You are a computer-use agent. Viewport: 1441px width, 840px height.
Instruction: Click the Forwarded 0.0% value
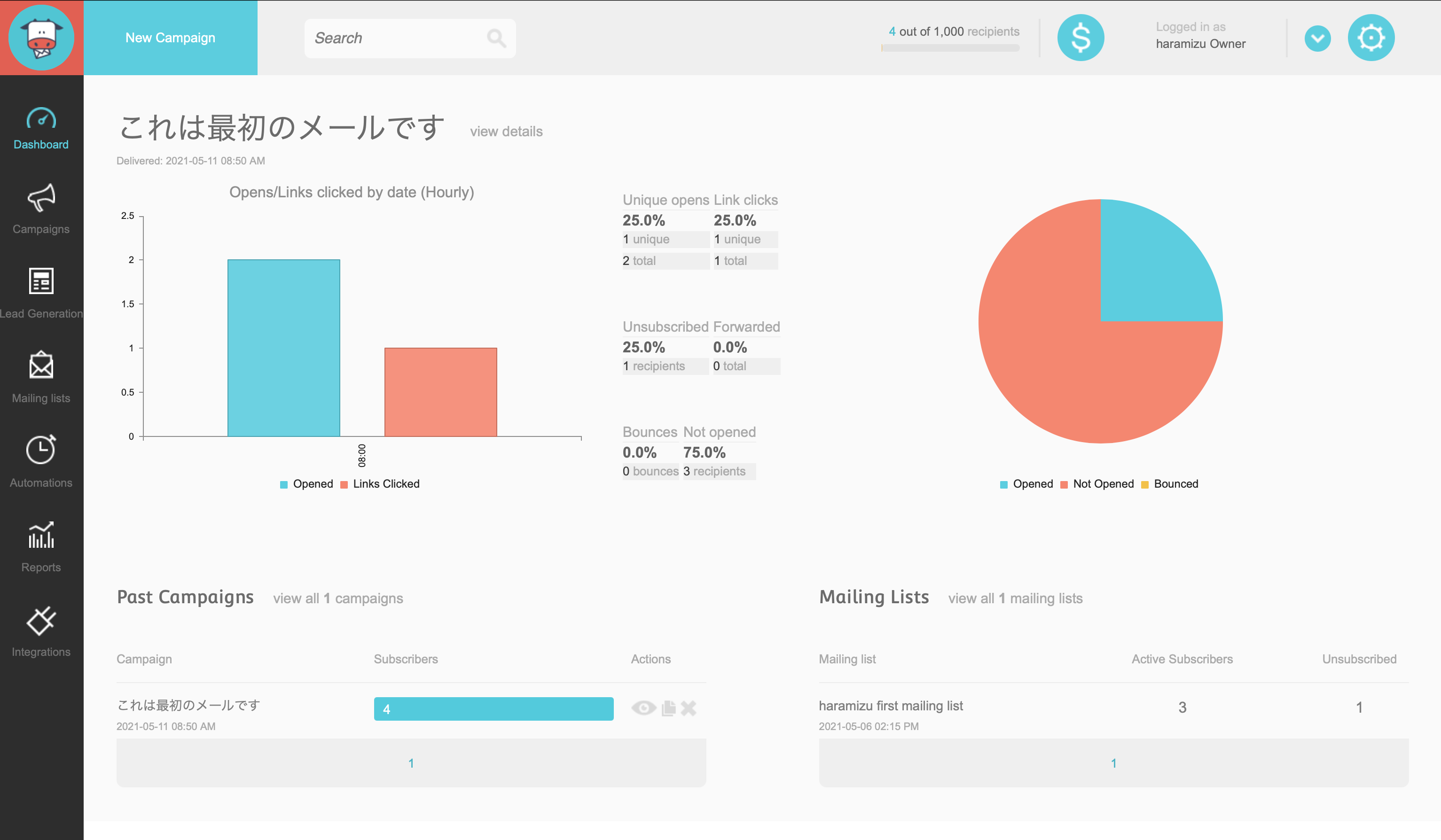[729, 347]
